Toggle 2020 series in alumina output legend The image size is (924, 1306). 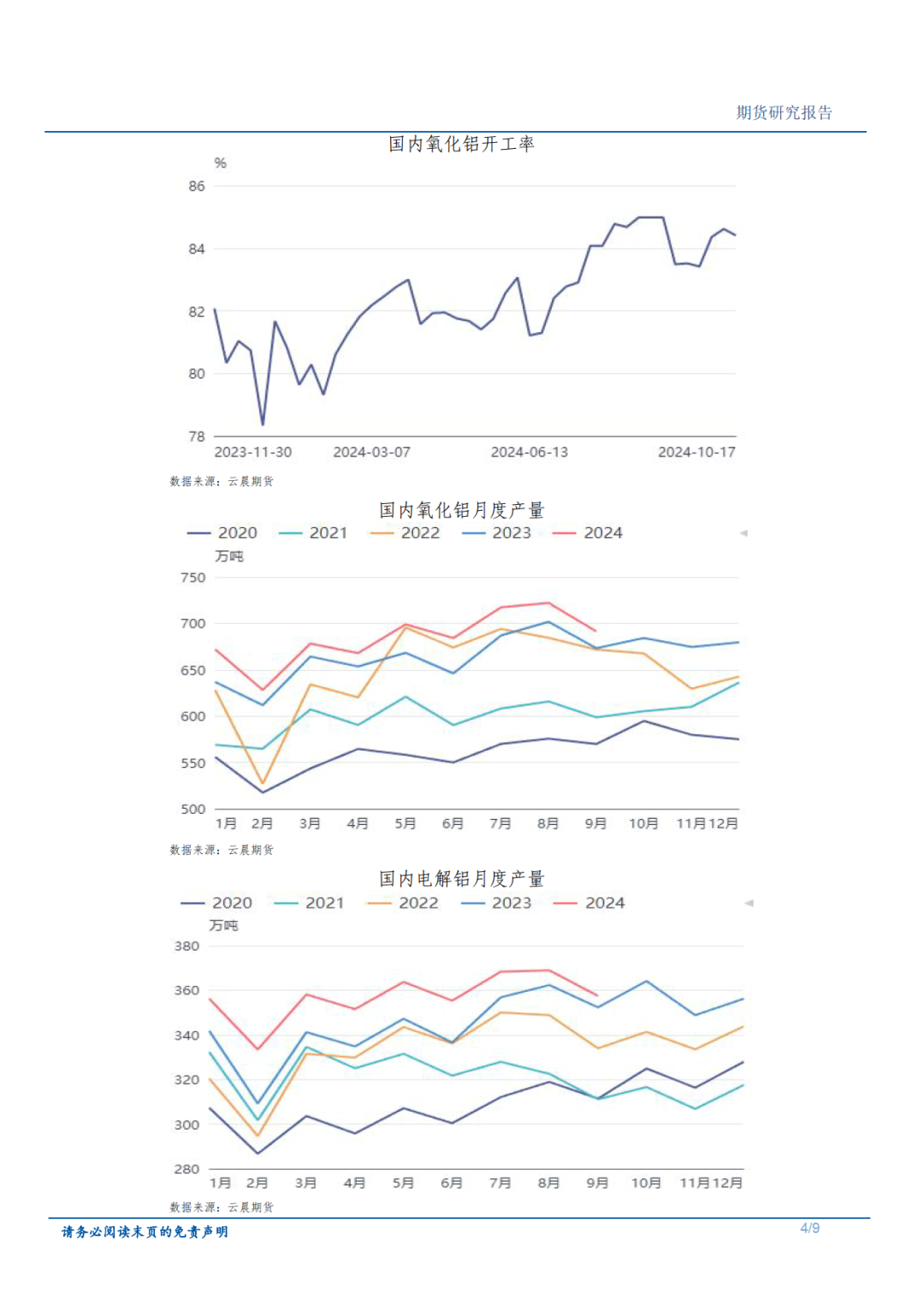(x=222, y=532)
